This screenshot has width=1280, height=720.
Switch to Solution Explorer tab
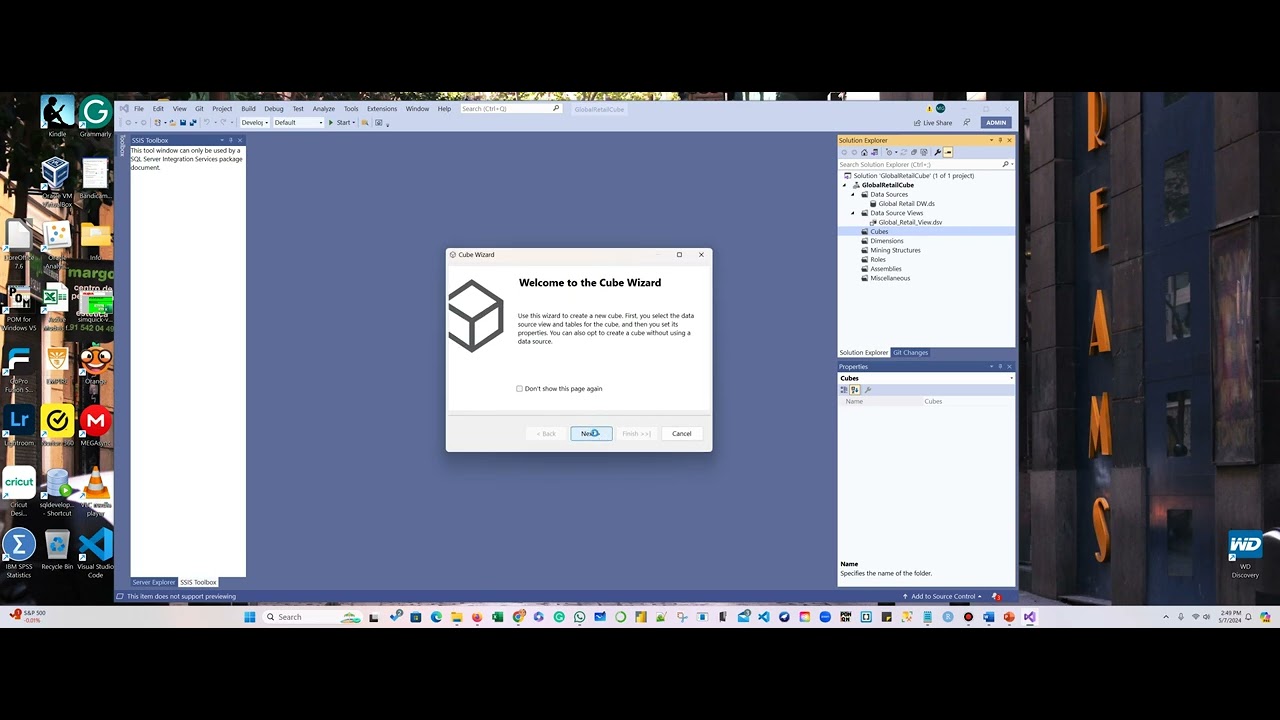pyautogui.click(x=864, y=352)
